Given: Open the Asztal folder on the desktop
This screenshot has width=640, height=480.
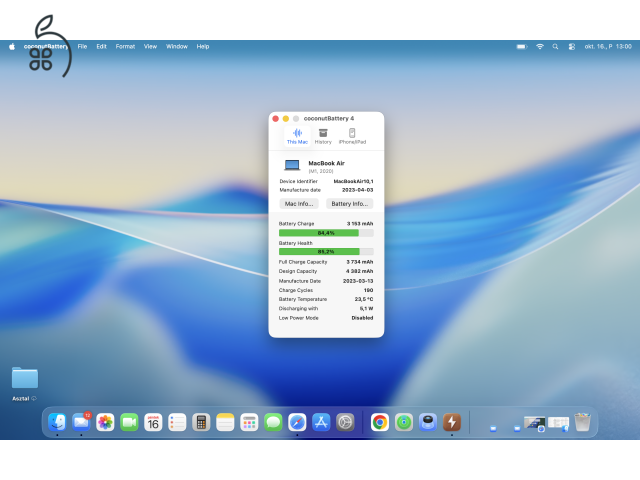Looking at the screenshot, I should (25, 378).
